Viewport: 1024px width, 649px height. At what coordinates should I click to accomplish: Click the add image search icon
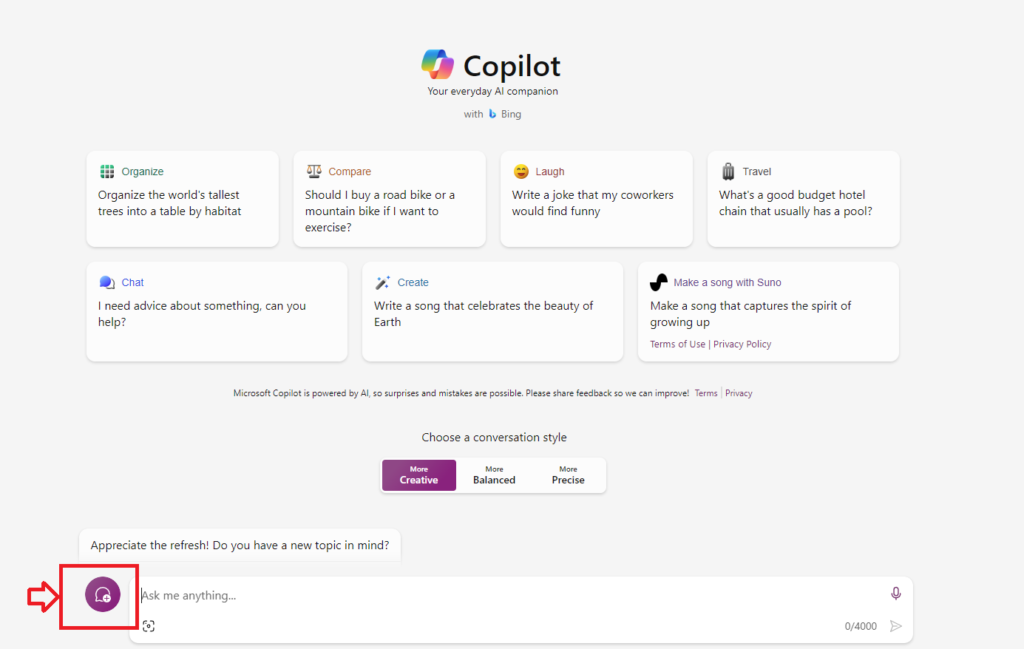[149, 626]
